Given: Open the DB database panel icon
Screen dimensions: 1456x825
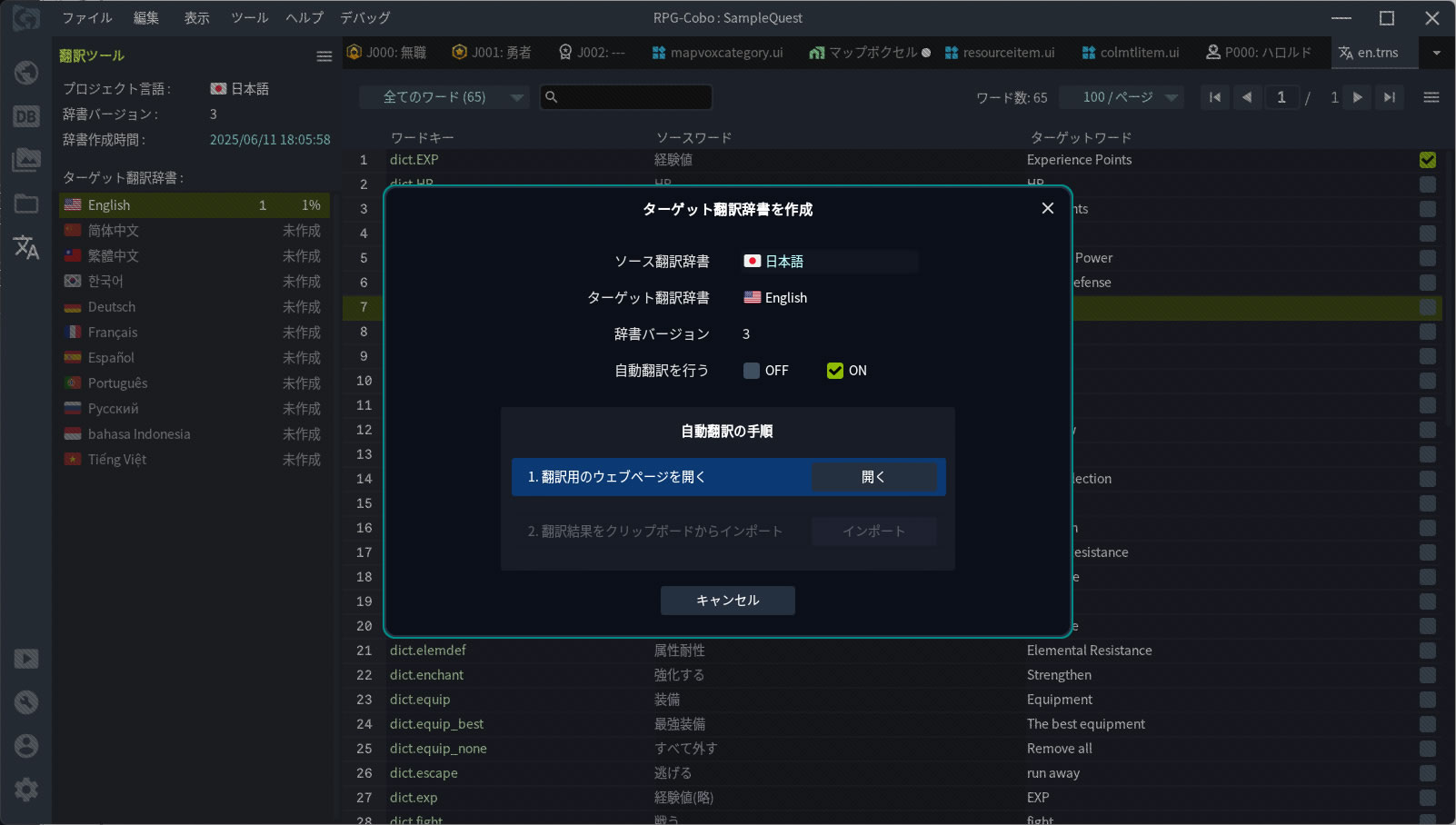Looking at the screenshot, I should pos(26,116).
